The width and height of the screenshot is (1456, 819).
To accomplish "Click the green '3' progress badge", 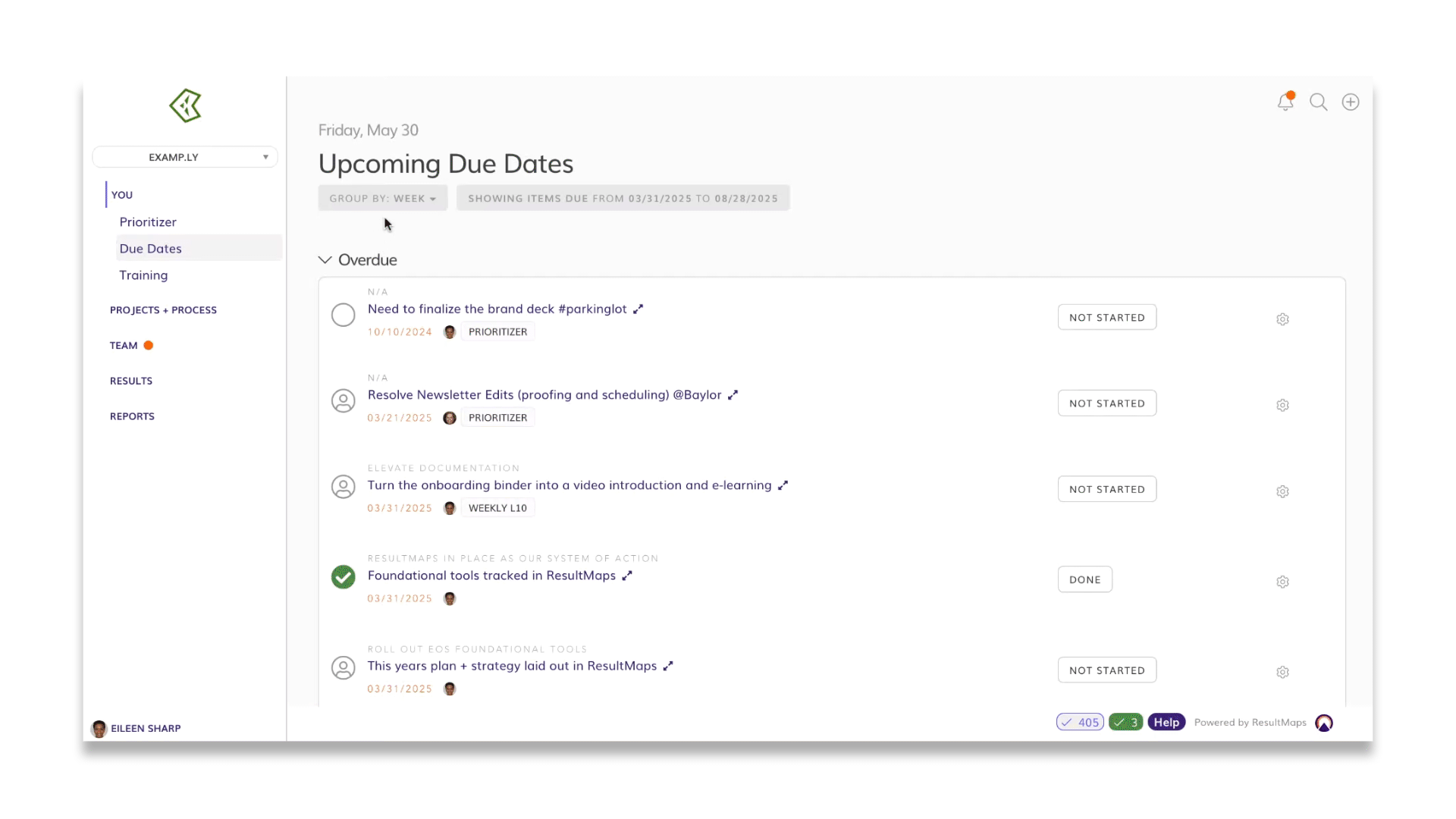I will tap(1125, 722).
